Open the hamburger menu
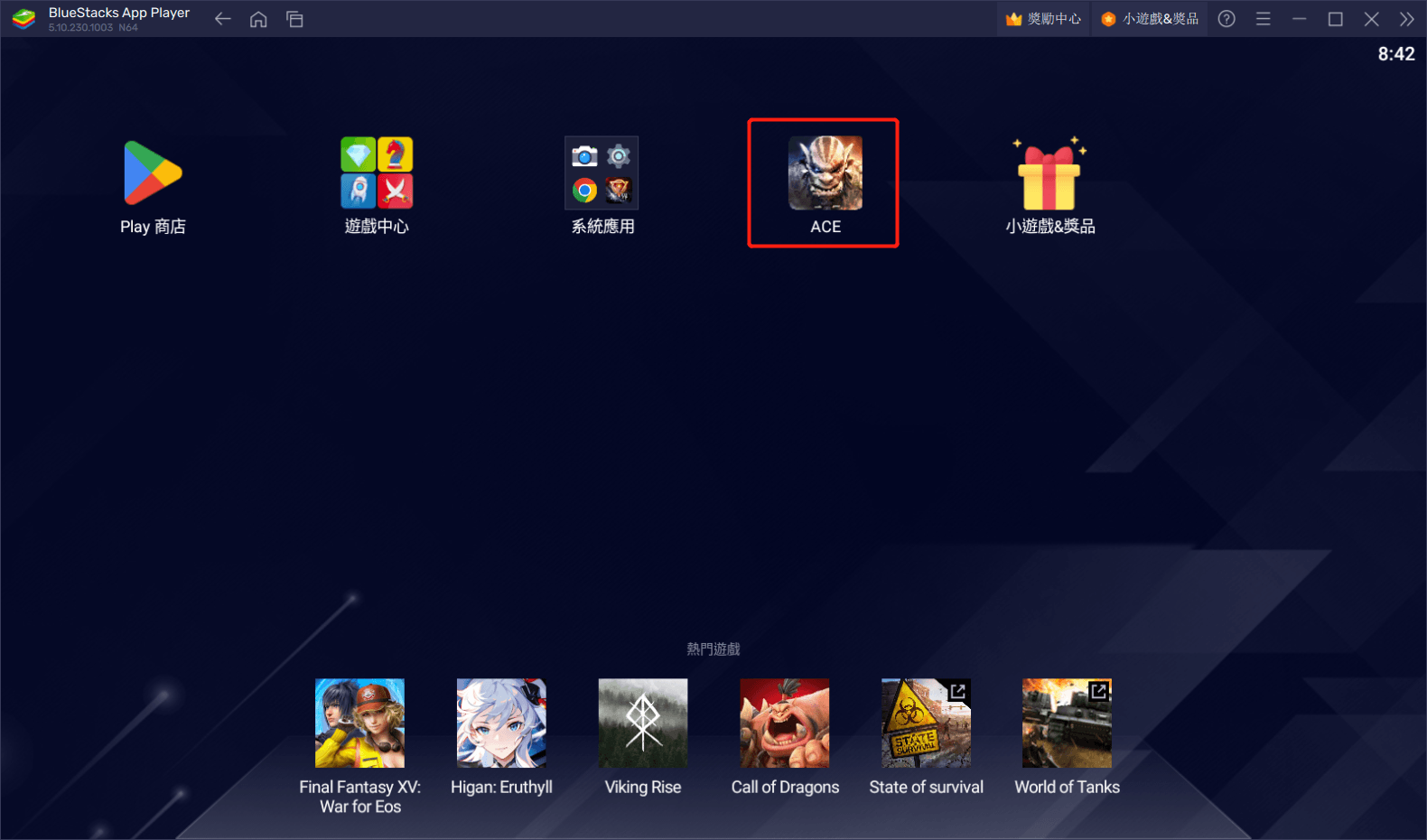Screen dimensions: 1427x840 point(1263,19)
